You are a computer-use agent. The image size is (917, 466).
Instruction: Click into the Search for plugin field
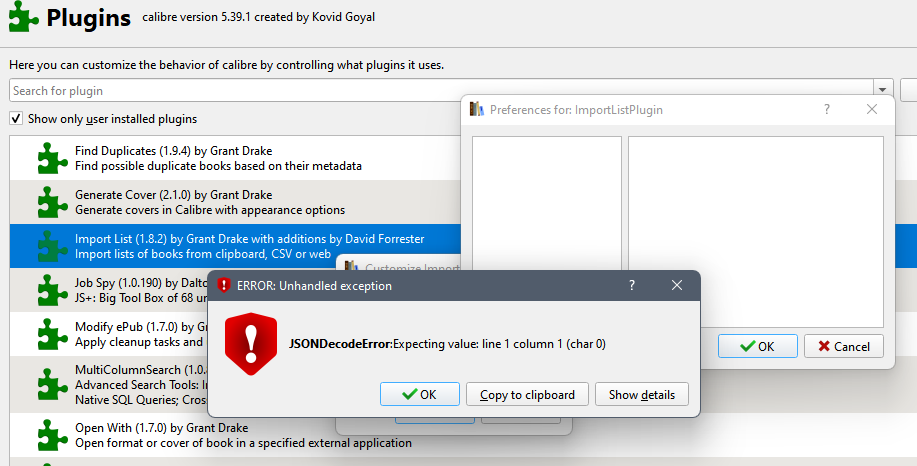[x=440, y=91]
